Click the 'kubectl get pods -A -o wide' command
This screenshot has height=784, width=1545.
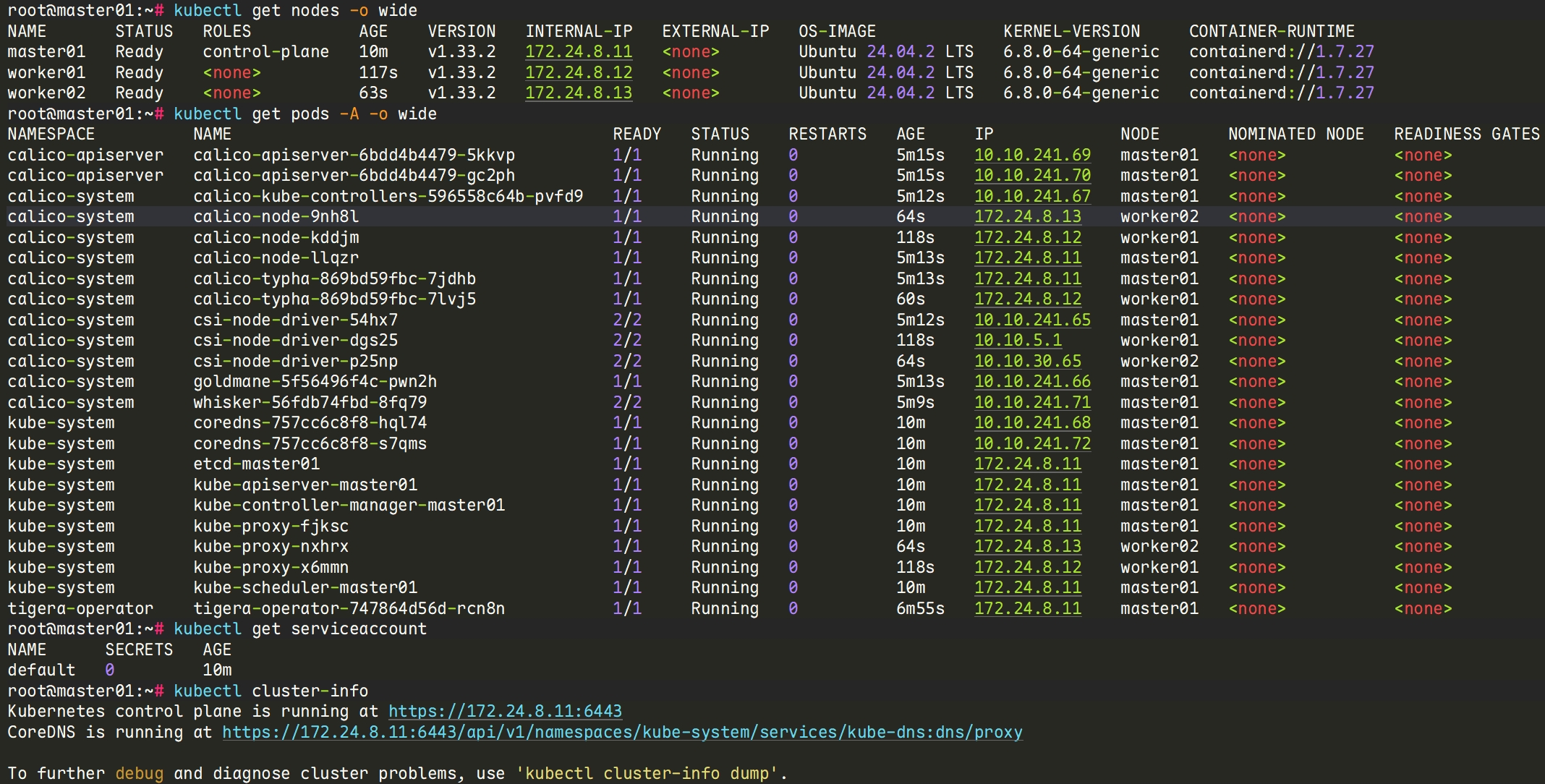305,114
